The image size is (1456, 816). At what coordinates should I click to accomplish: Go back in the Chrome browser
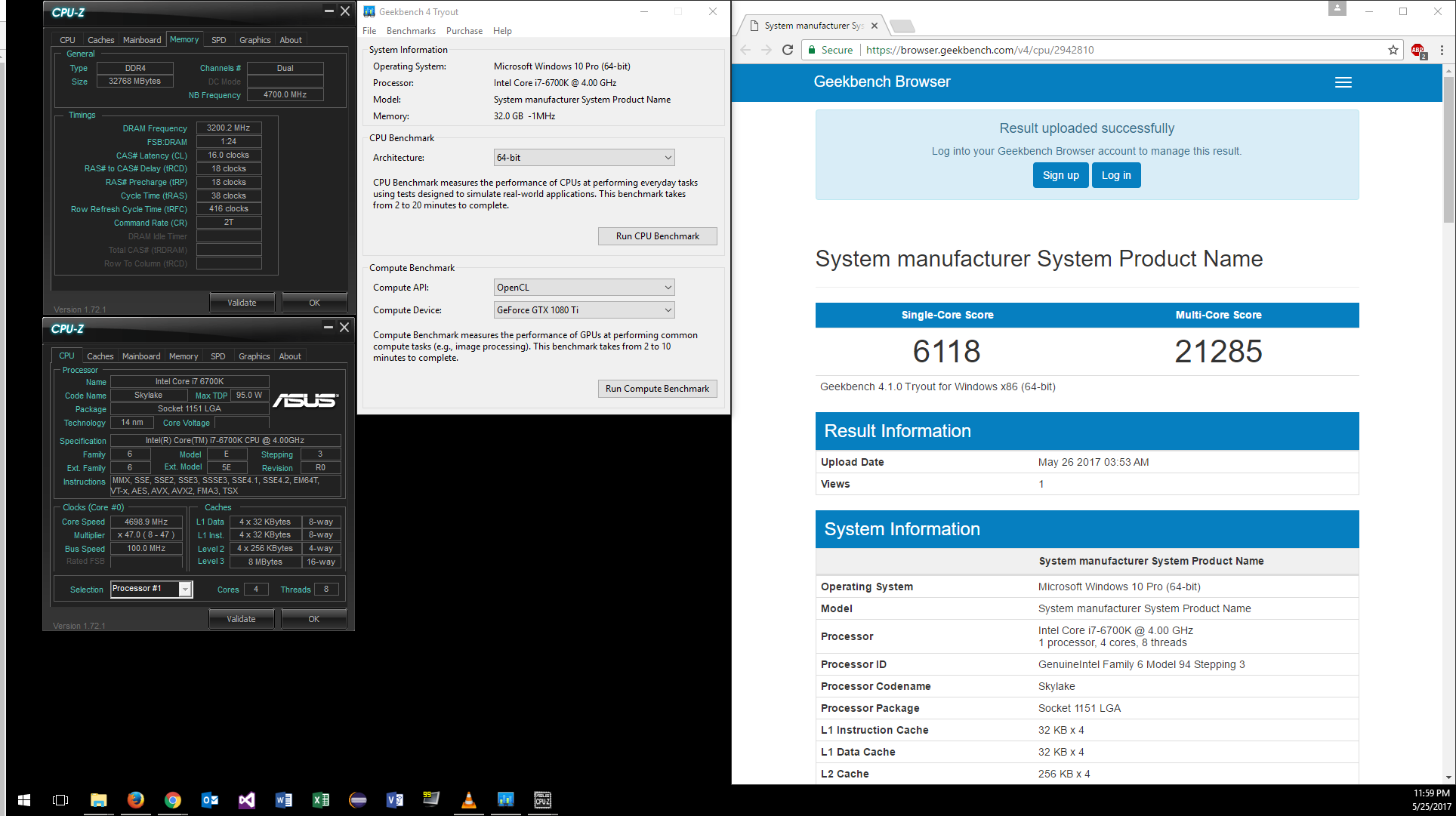tap(746, 50)
